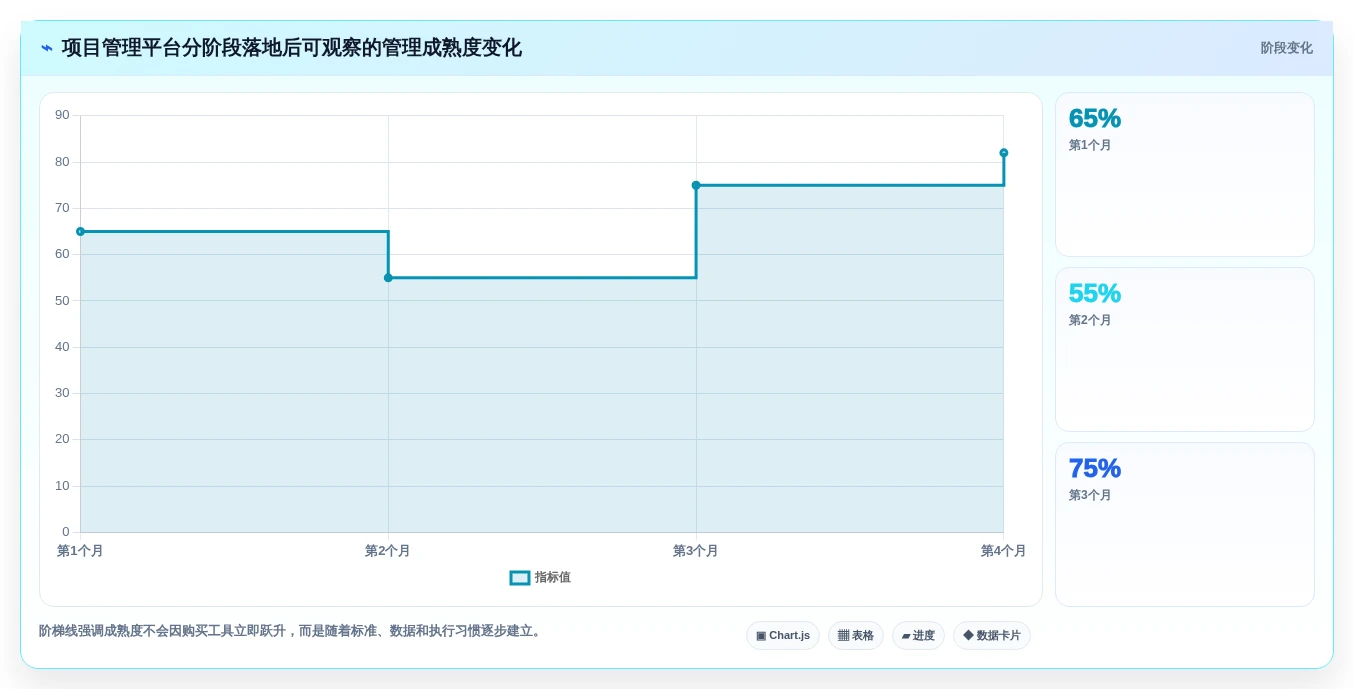The width and height of the screenshot is (1354, 689).
Task: Select the 数据卡片 tag chip
Action: point(992,636)
